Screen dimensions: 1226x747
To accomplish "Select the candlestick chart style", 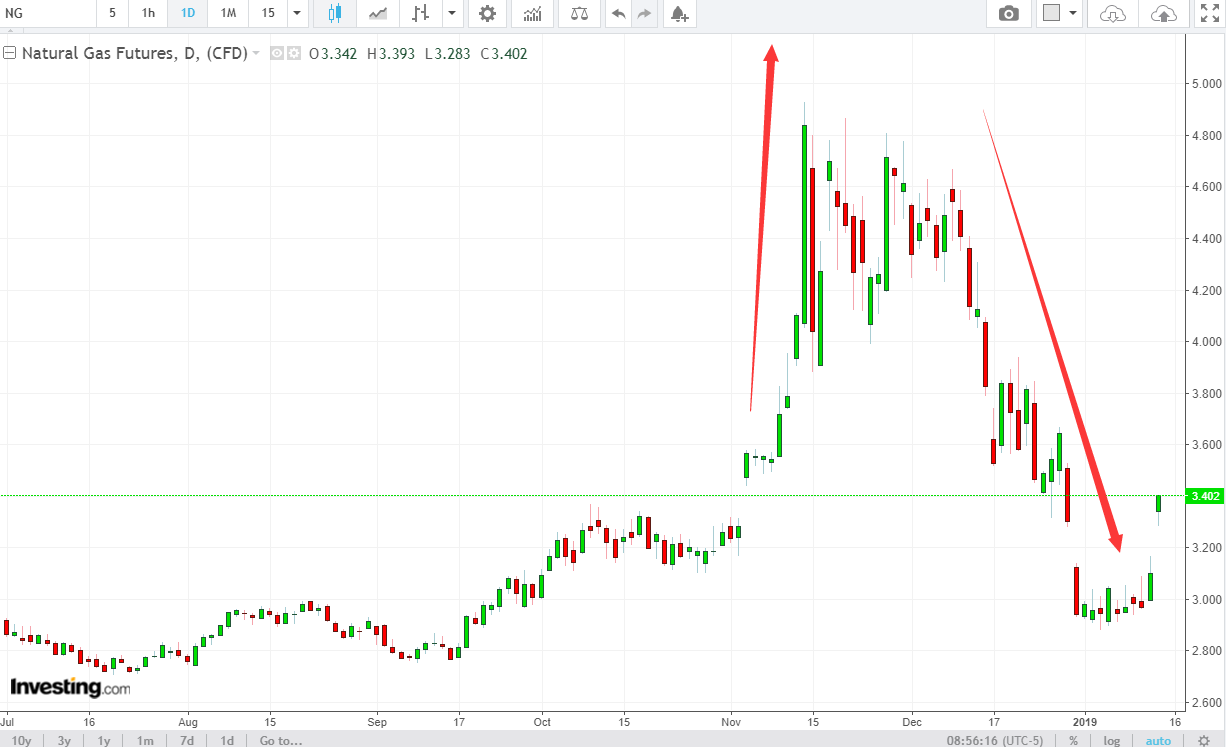I will point(335,14).
